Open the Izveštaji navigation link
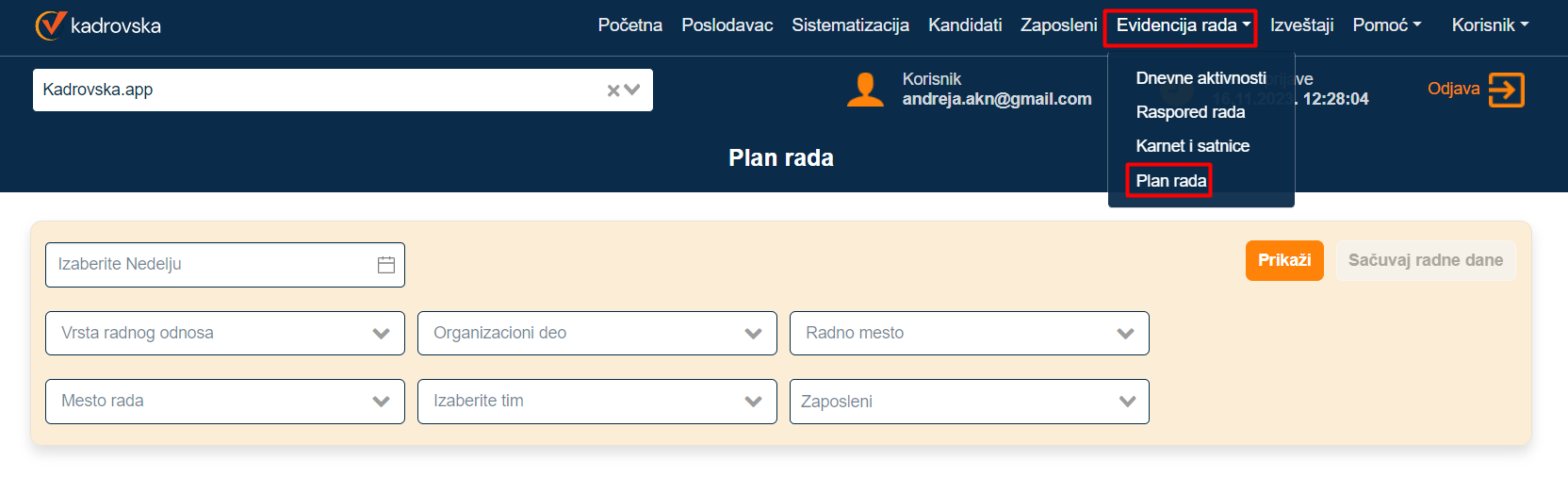Screen dimensions: 1568x477 click(1301, 25)
